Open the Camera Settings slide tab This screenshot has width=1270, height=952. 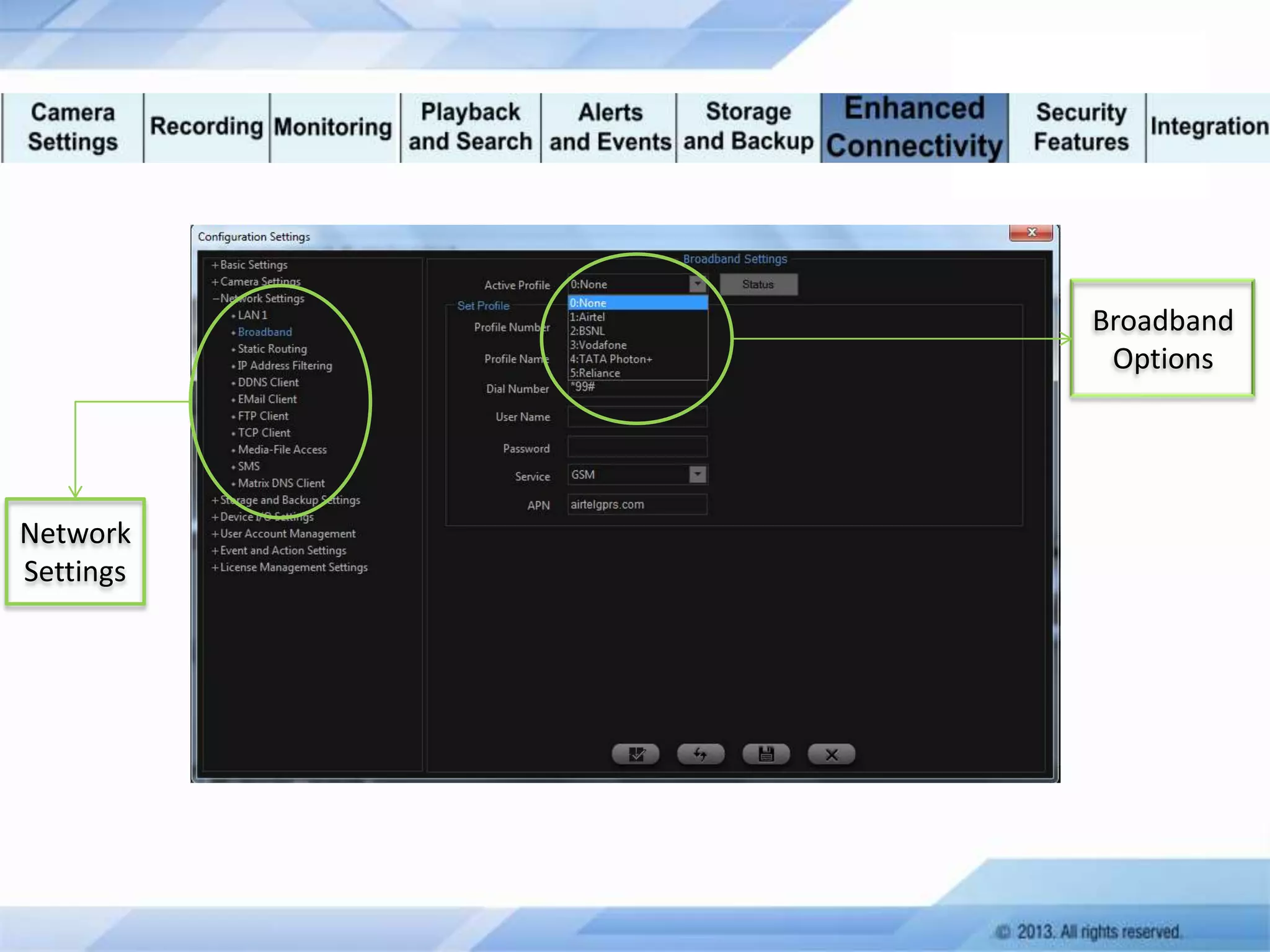click(73, 128)
